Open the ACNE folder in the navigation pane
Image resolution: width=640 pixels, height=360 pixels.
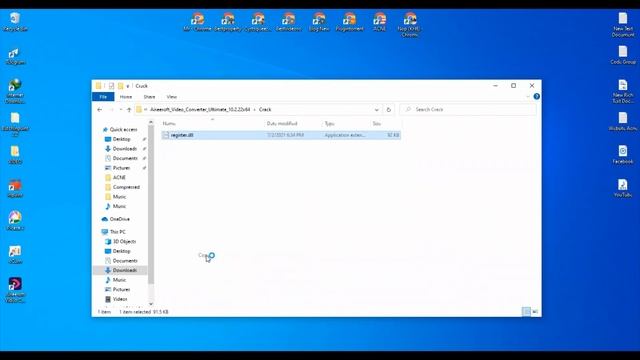point(119,178)
